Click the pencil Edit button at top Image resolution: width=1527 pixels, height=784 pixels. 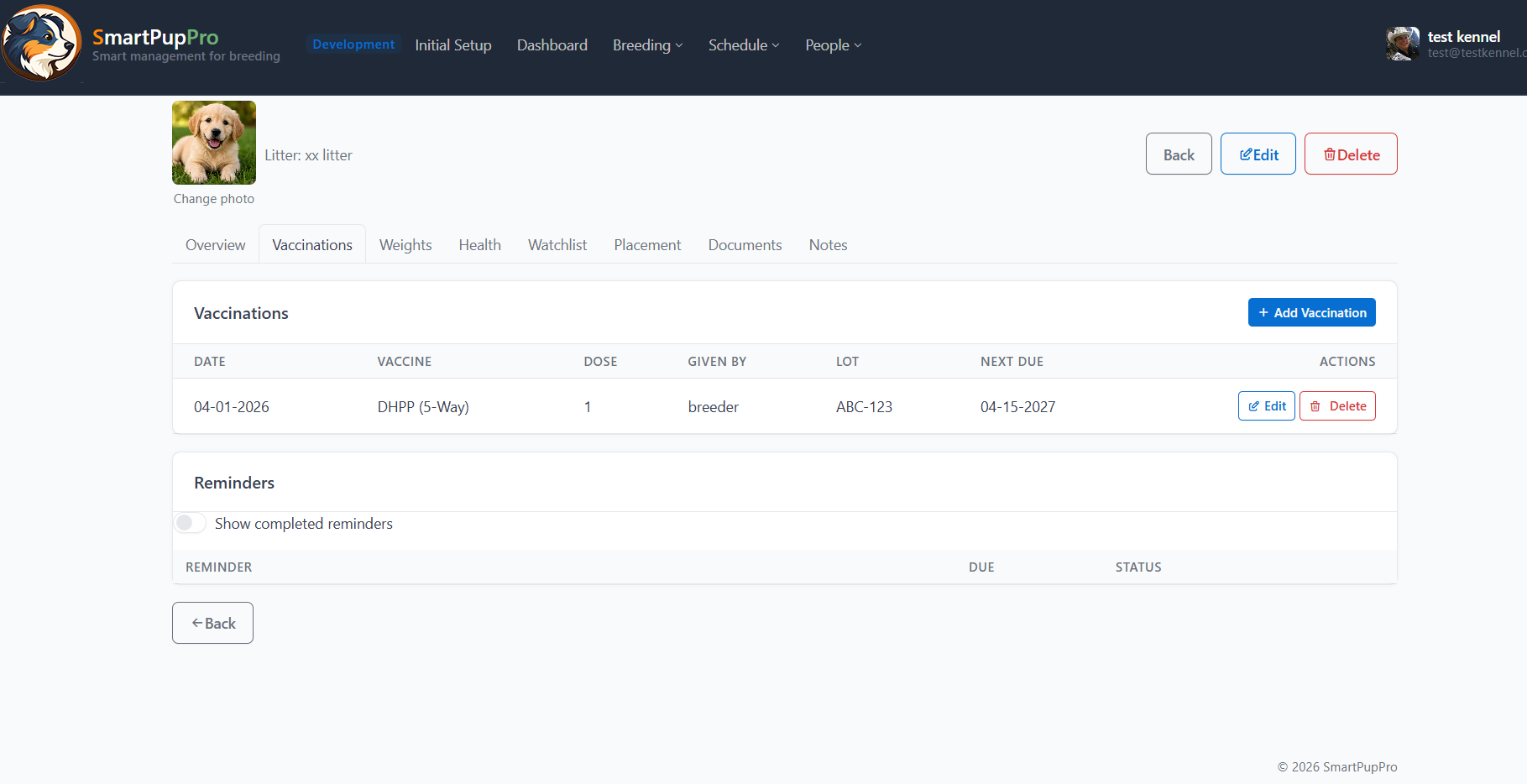(x=1258, y=154)
